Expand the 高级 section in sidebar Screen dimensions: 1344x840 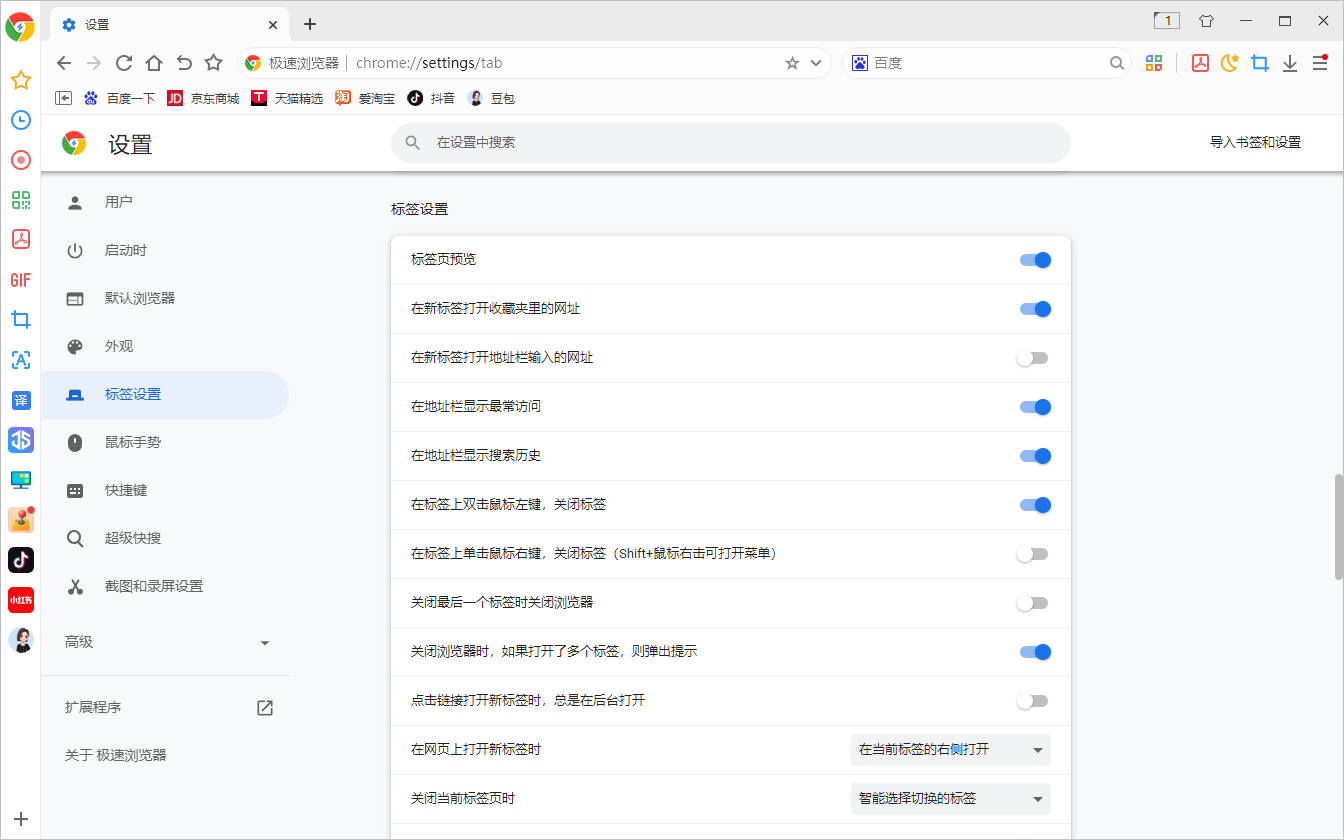[167, 642]
